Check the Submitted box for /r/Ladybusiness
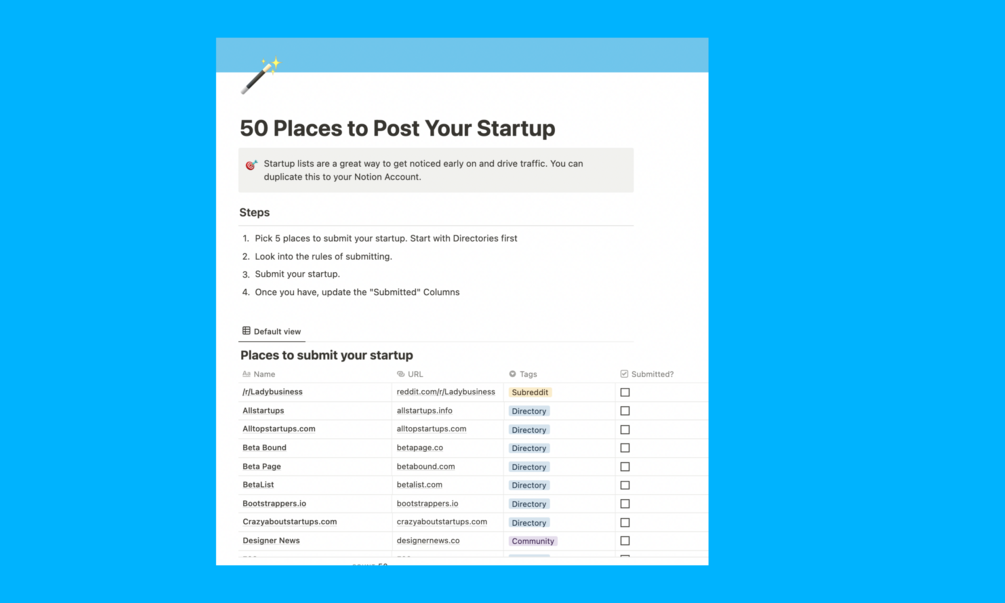The height and width of the screenshot is (603, 1005). tap(625, 393)
